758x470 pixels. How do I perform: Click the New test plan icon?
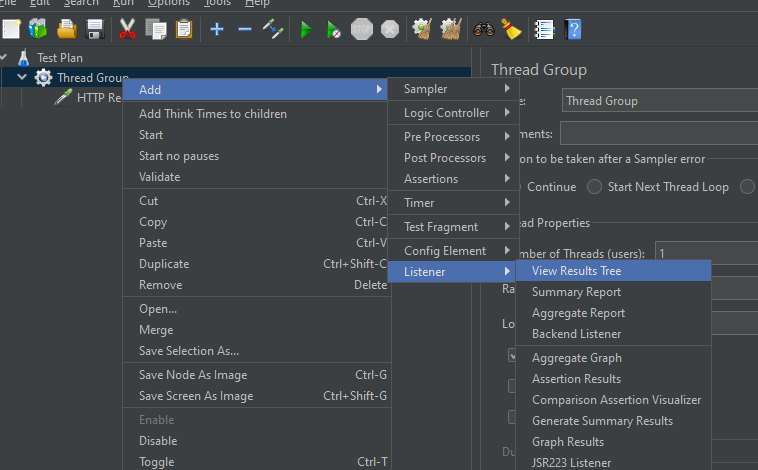click(12, 29)
